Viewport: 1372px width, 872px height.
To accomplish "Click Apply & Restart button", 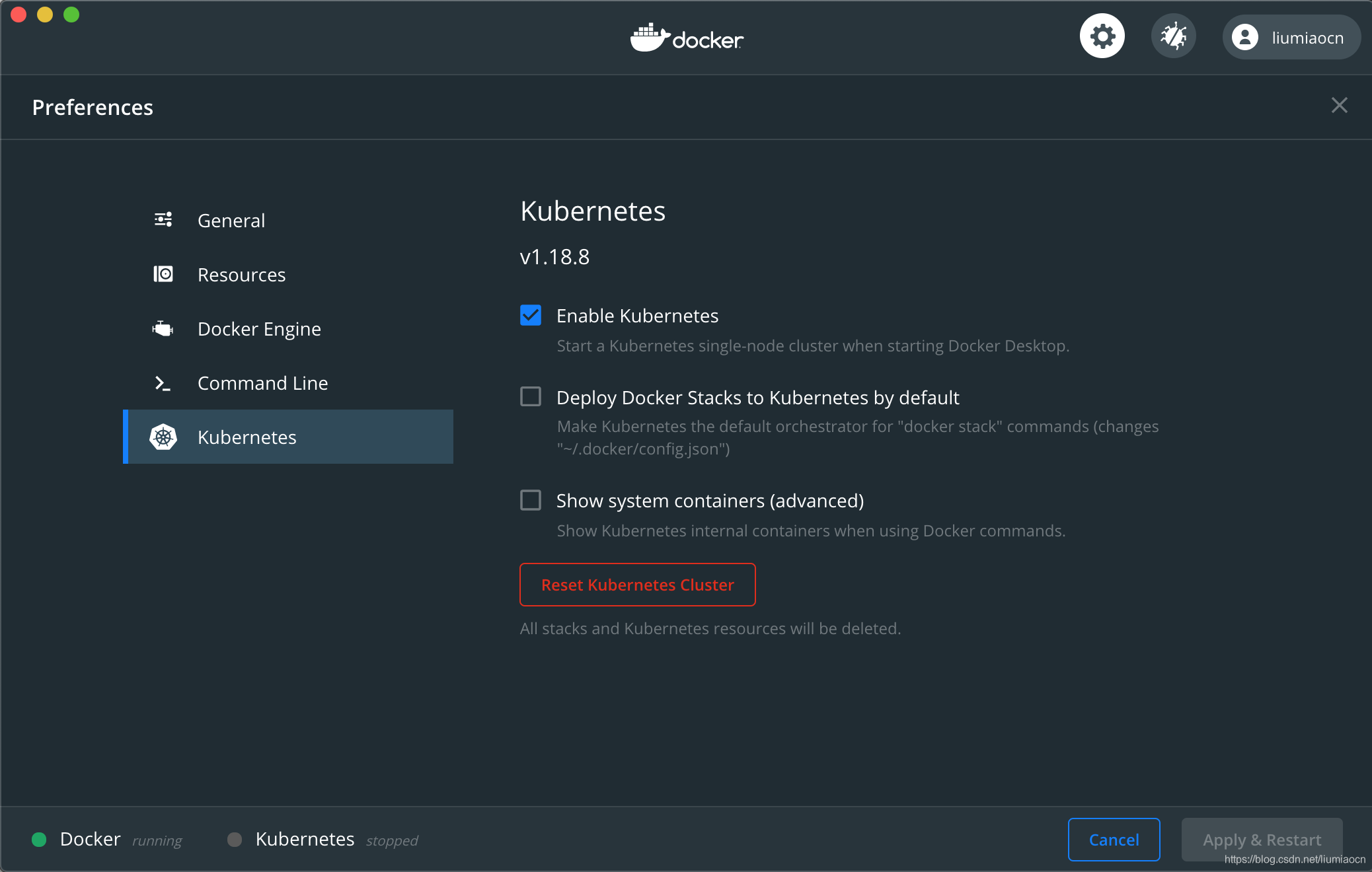I will point(1262,840).
